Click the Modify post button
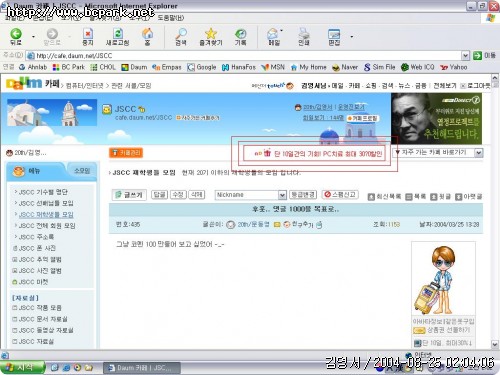This screenshot has height=375, width=500. [178, 195]
